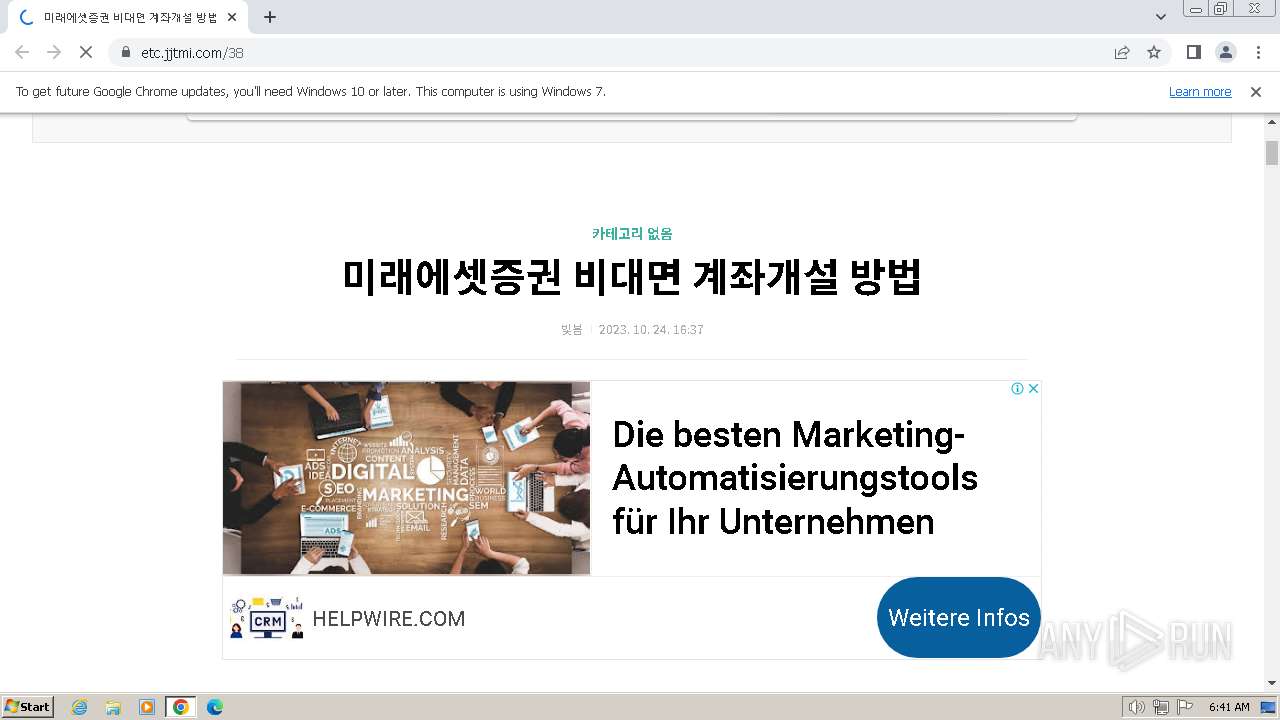Open the Chrome side panel
The image size is (1280, 720).
pos(1193,52)
